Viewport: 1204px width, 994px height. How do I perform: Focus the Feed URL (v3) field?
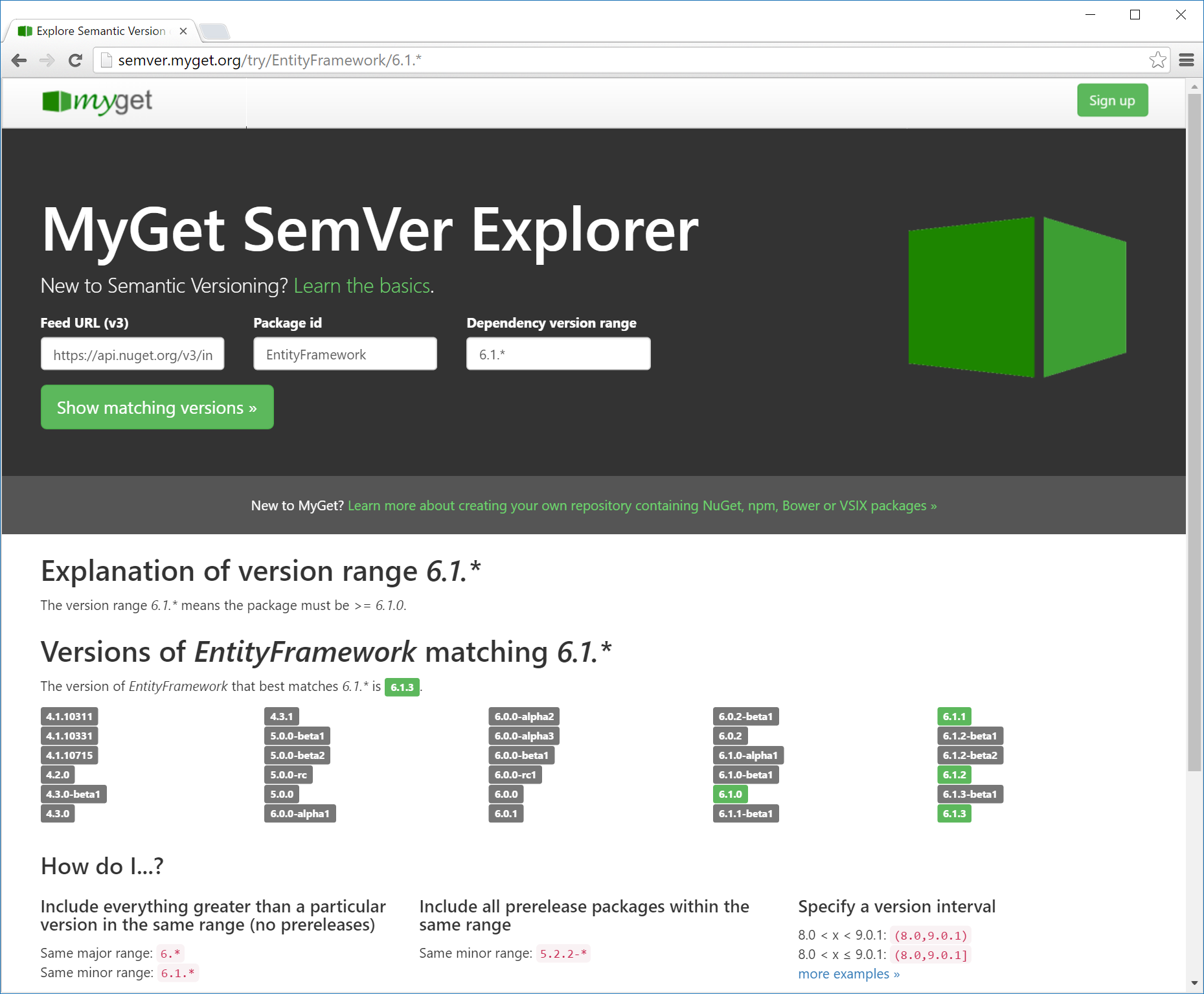pos(133,354)
